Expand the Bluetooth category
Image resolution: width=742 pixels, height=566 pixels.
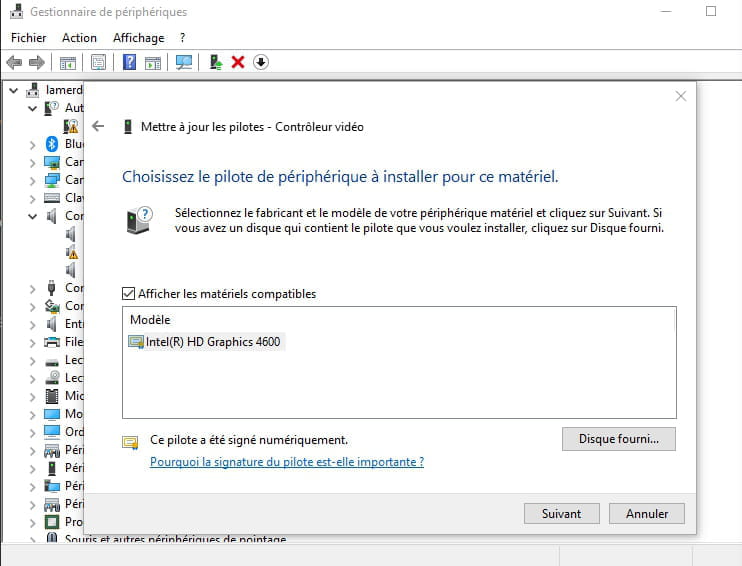[32, 144]
